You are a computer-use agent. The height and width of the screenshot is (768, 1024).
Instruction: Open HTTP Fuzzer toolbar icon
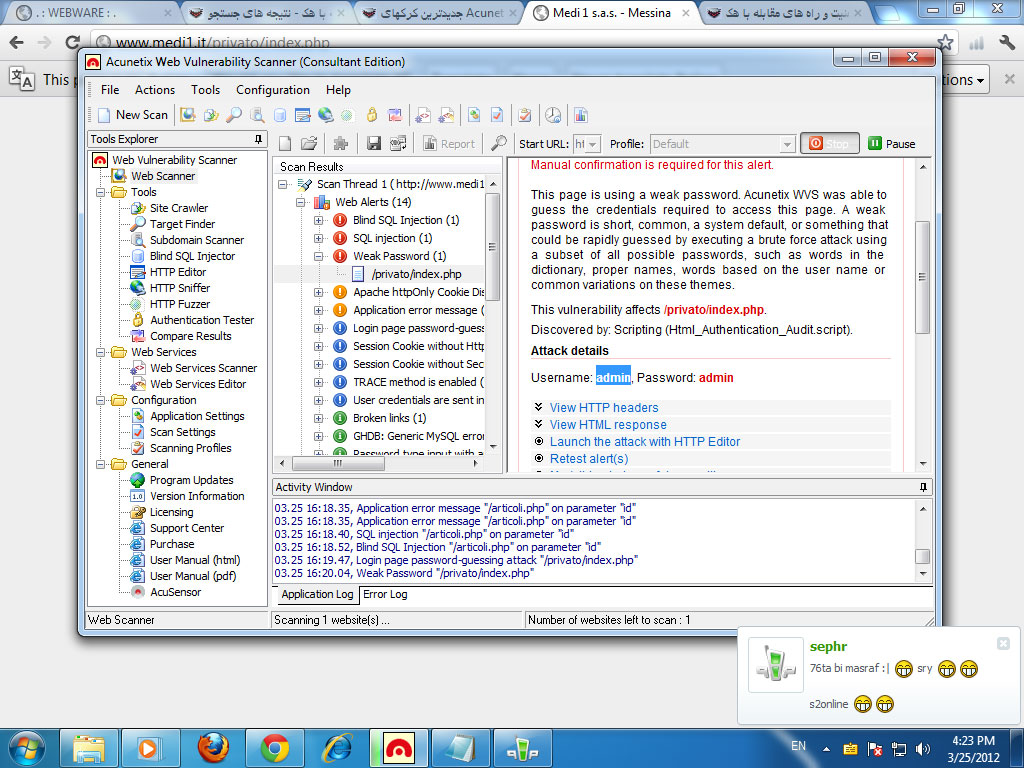coord(347,115)
